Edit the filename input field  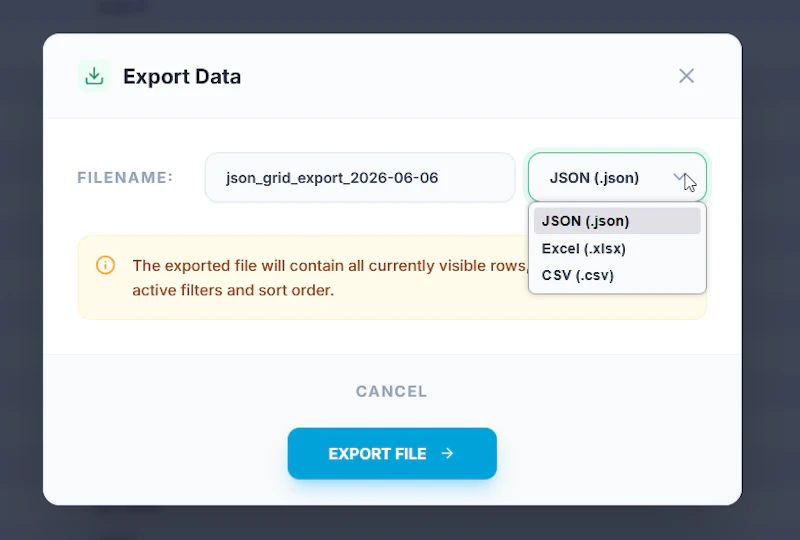(x=360, y=178)
